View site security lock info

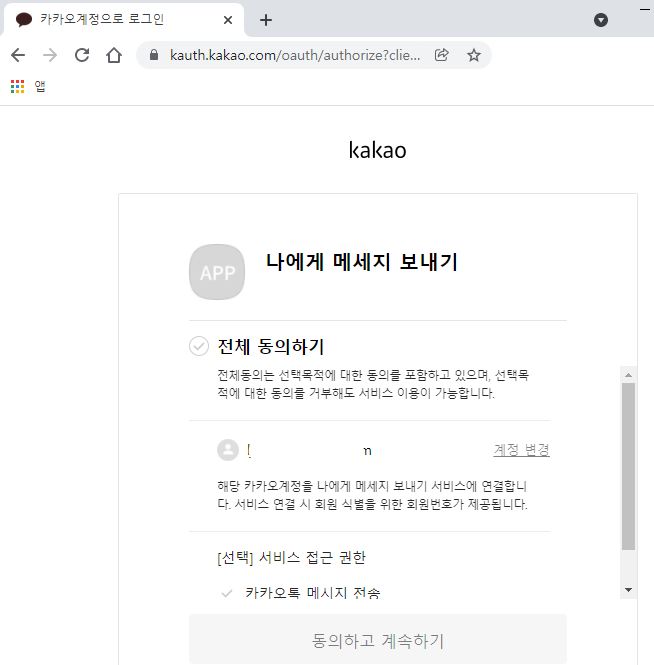click(x=154, y=55)
